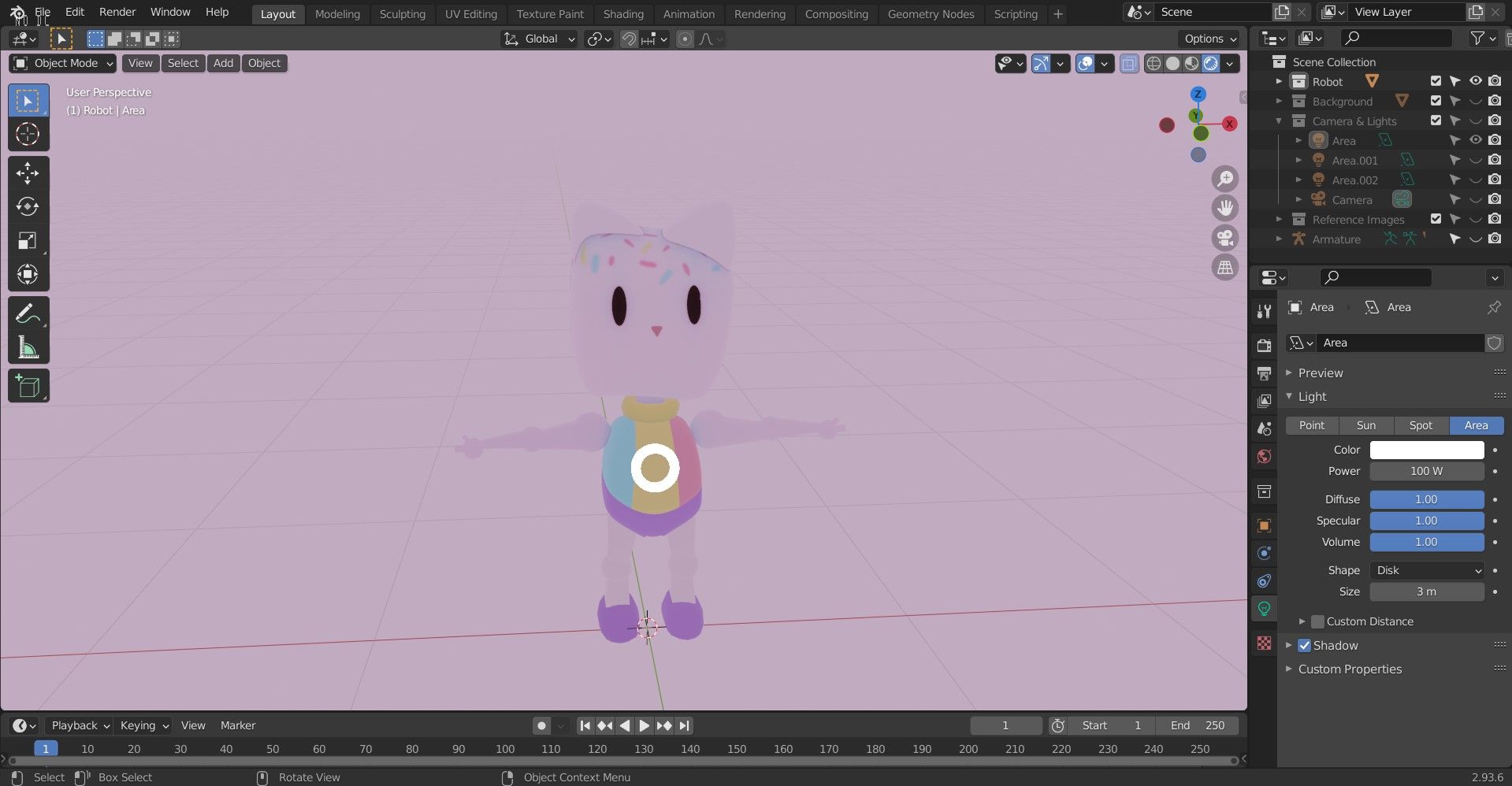The width and height of the screenshot is (1512, 786).
Task: Click the 3D Cursor tool
Action: [x=28, y=135]
